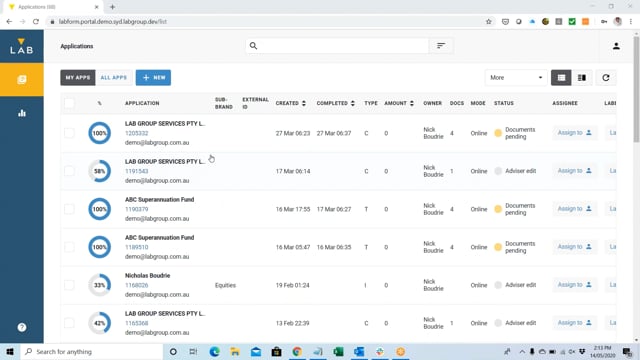Select the MY APPS tab
Viewport: 640px width, 360px height.
pyautogui.click(x=78, y=78)
